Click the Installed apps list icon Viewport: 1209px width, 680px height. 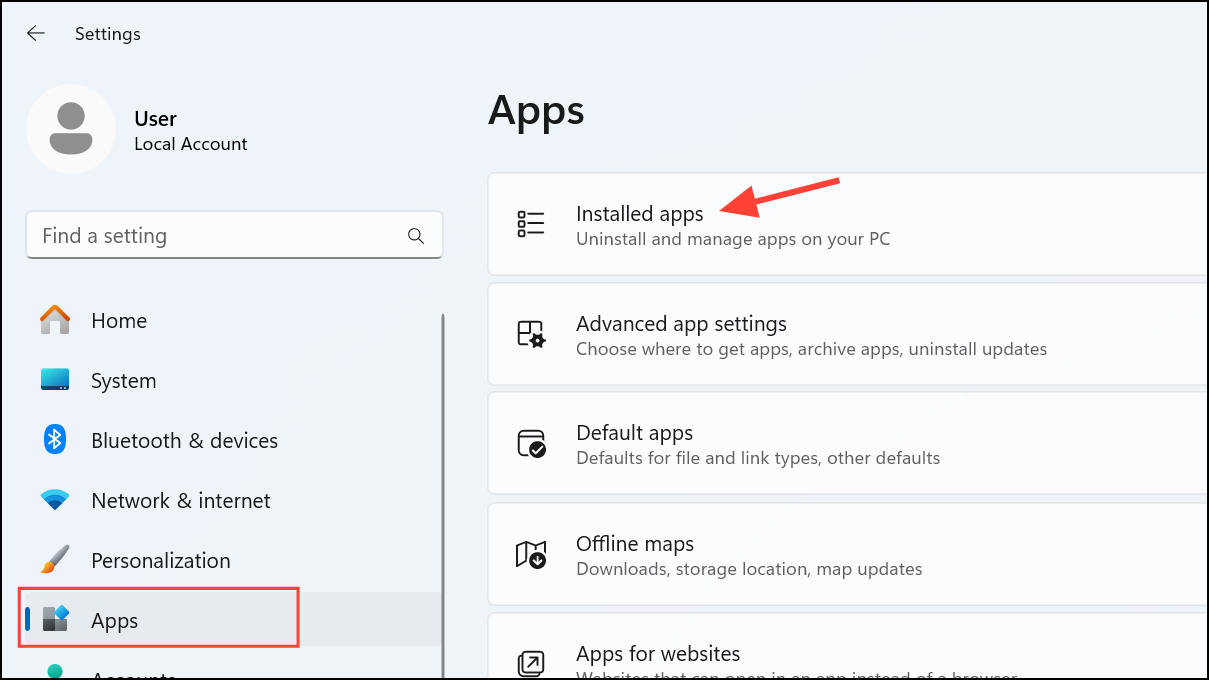[x=530, y=224]
